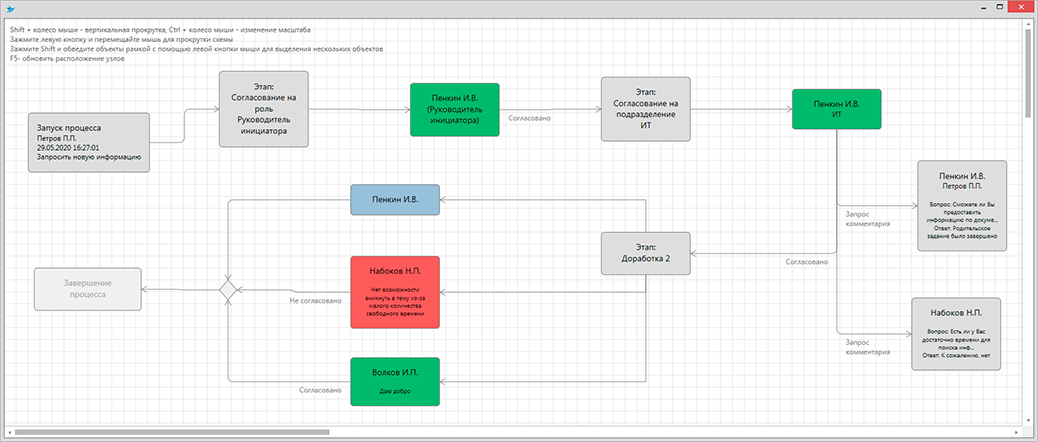Click the horizontal scrollbar right arrow
Screen dimensions: 1038x442
pos(1018,432)
